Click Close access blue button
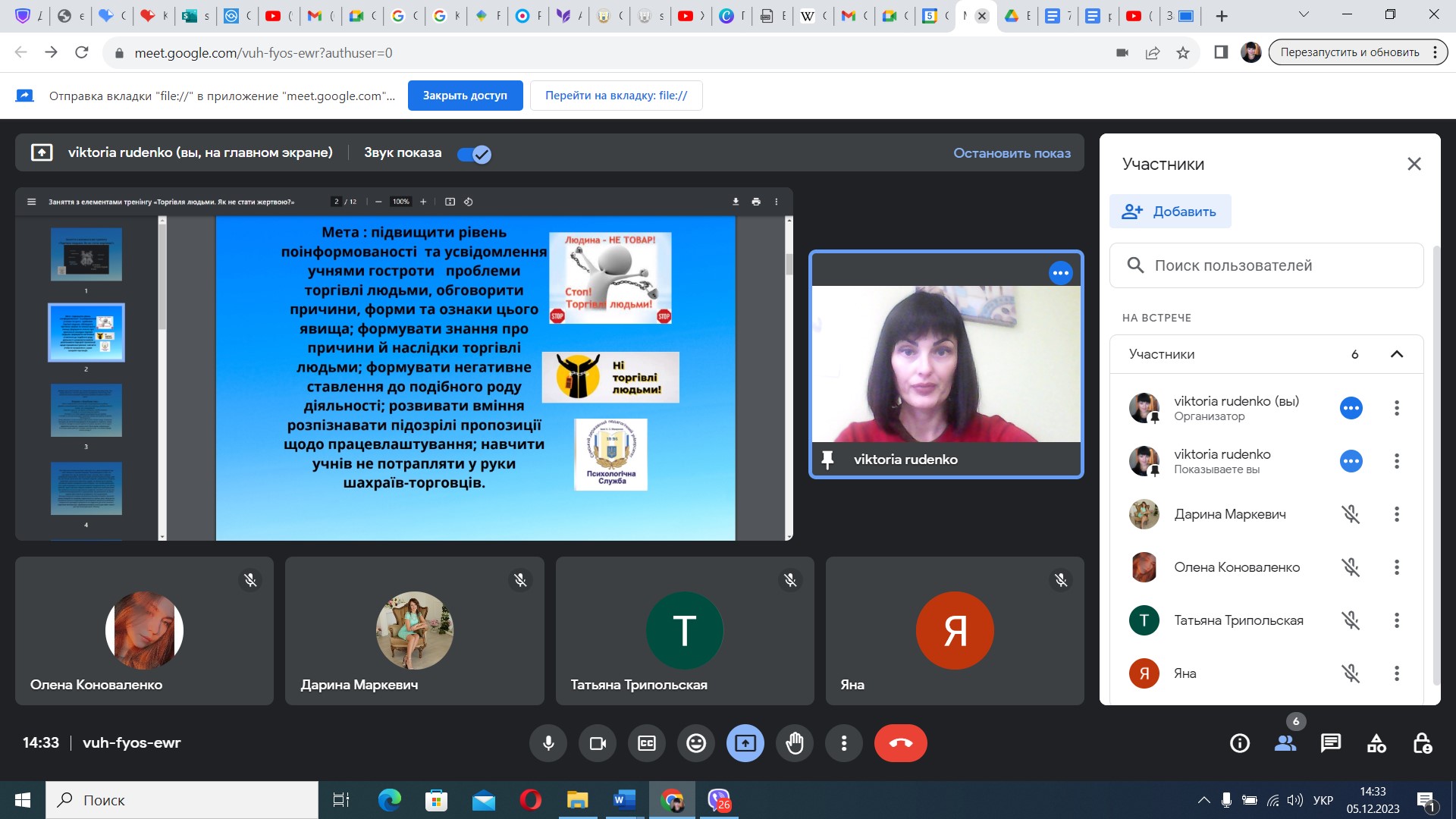 click(465, 96)
